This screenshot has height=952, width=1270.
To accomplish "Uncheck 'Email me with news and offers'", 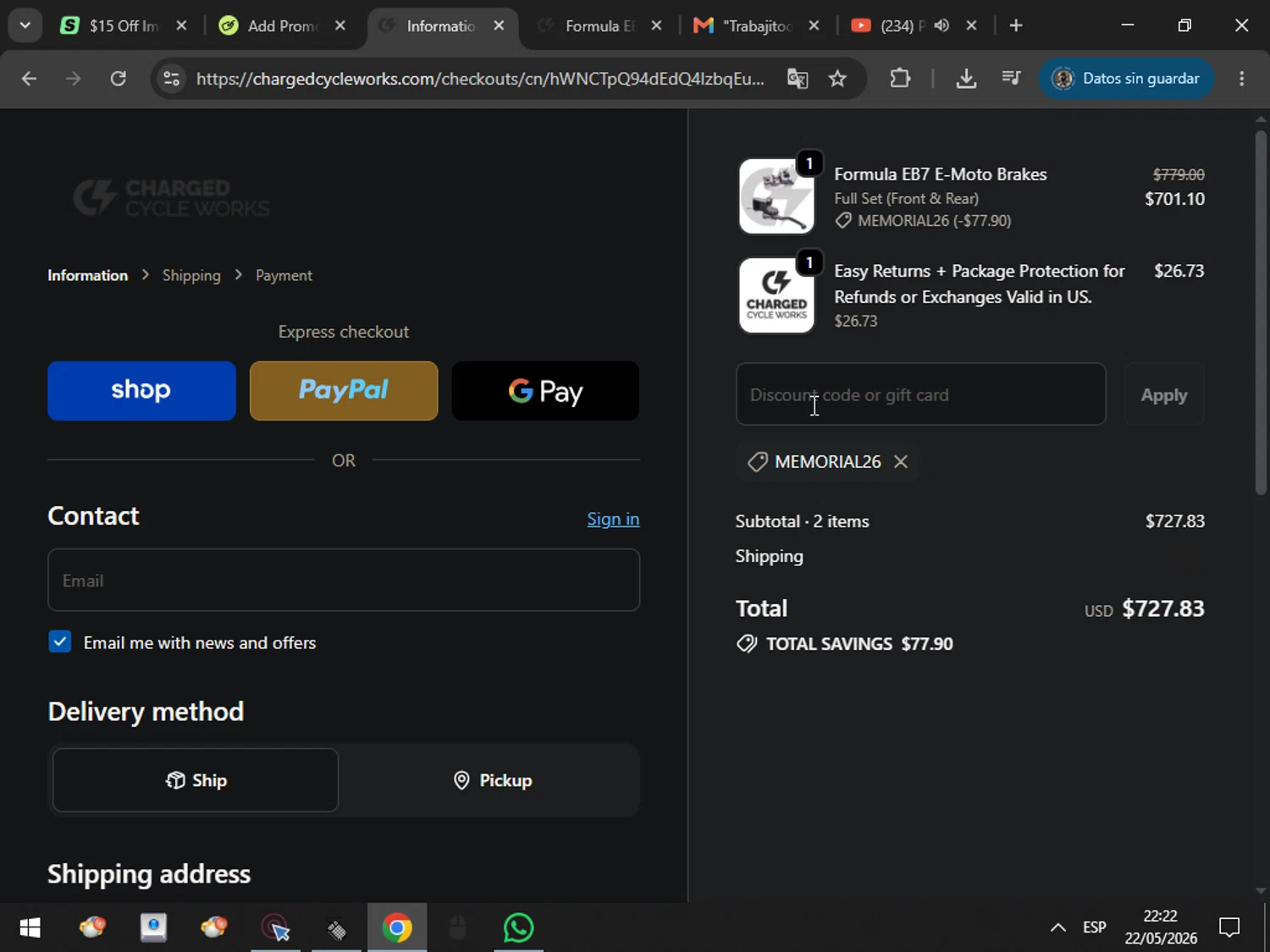I will (60, 641).
